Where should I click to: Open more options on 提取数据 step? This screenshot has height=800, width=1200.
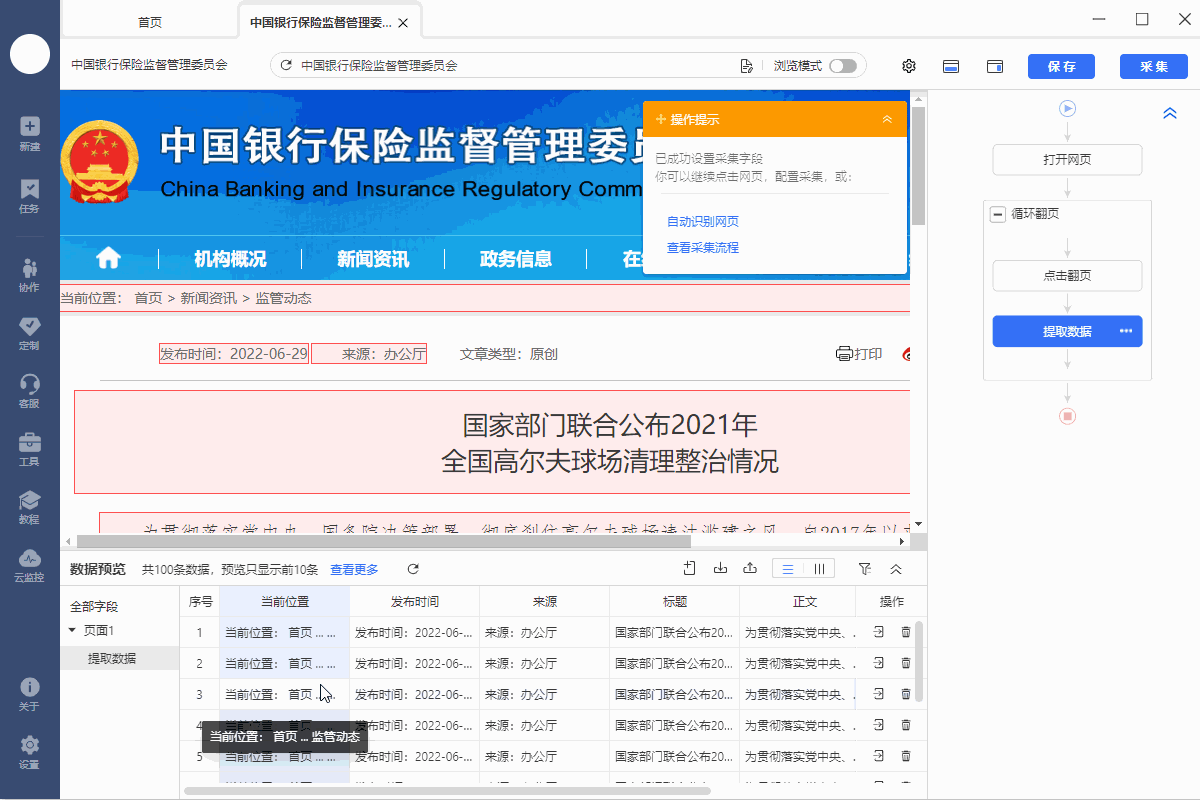pyautogui.click(x=1126, y=332)
